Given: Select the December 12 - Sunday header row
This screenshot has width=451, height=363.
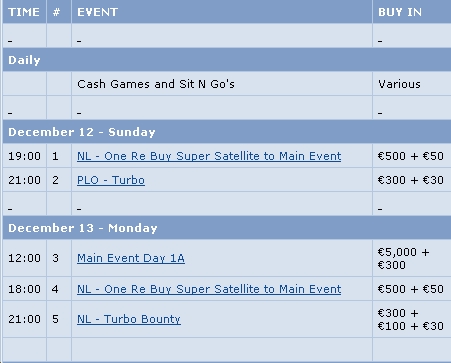Looking at the screenshot, I should (227, 132).
